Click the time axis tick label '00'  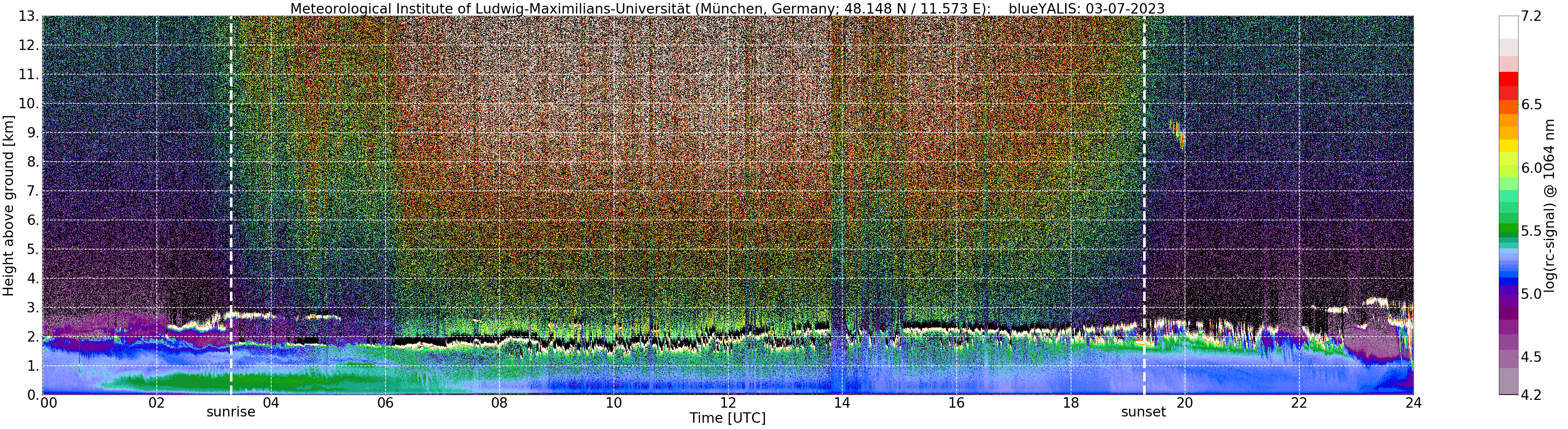tap(49, 403)
